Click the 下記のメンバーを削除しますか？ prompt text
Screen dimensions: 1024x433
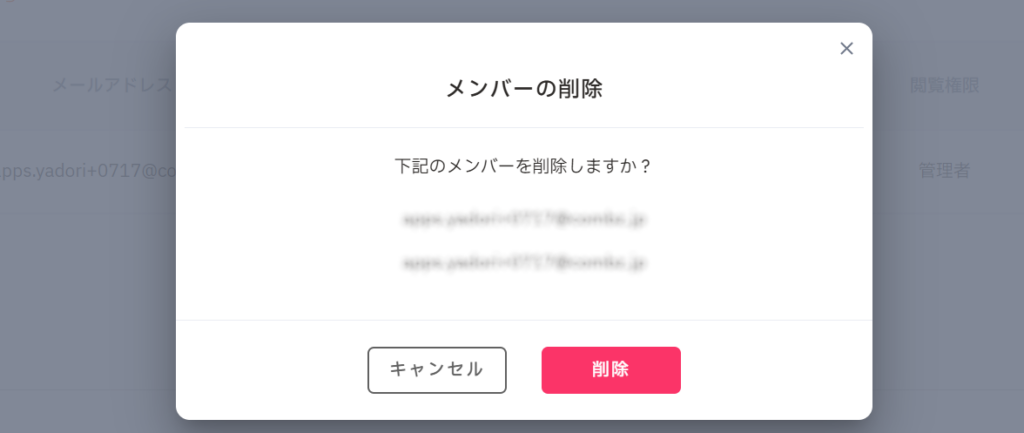point(523,164)
